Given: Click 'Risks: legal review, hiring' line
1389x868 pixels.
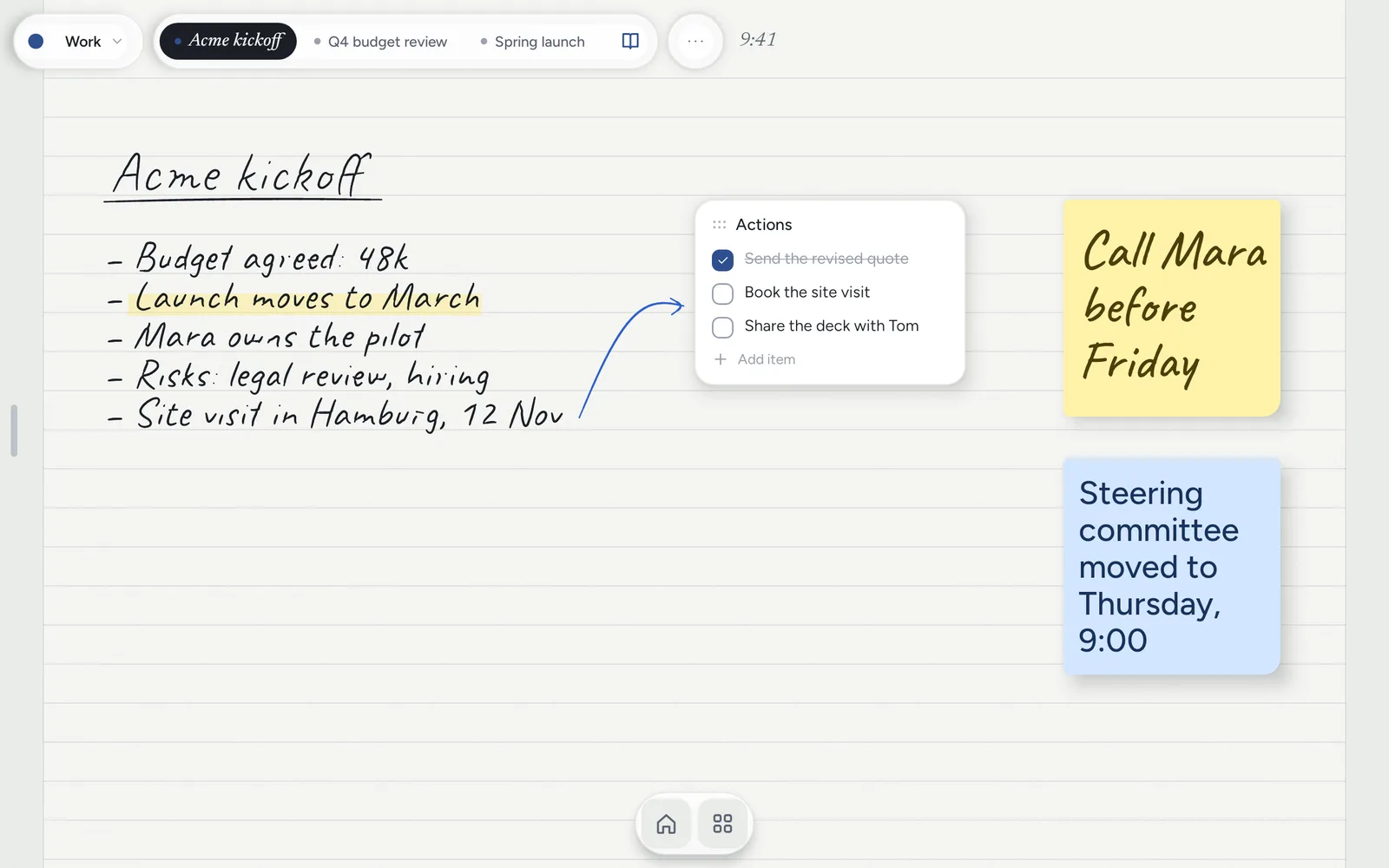Looking at the screenshot, I should click(x=298, y=376).
